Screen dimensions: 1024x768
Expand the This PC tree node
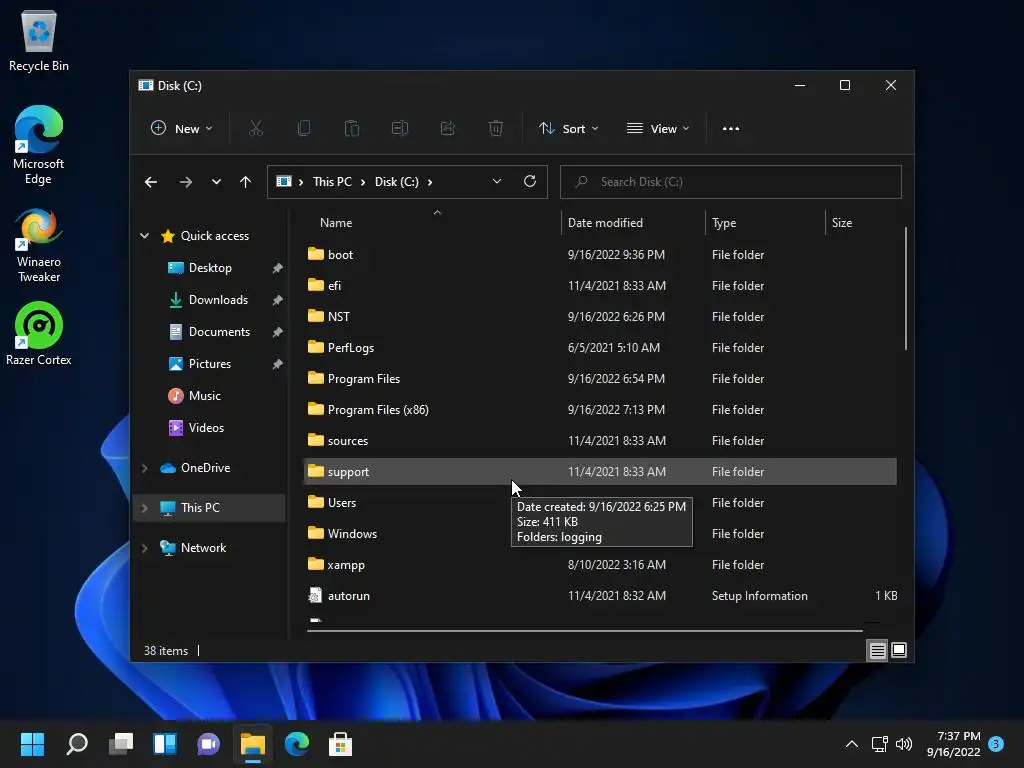(x=144, y=507)
